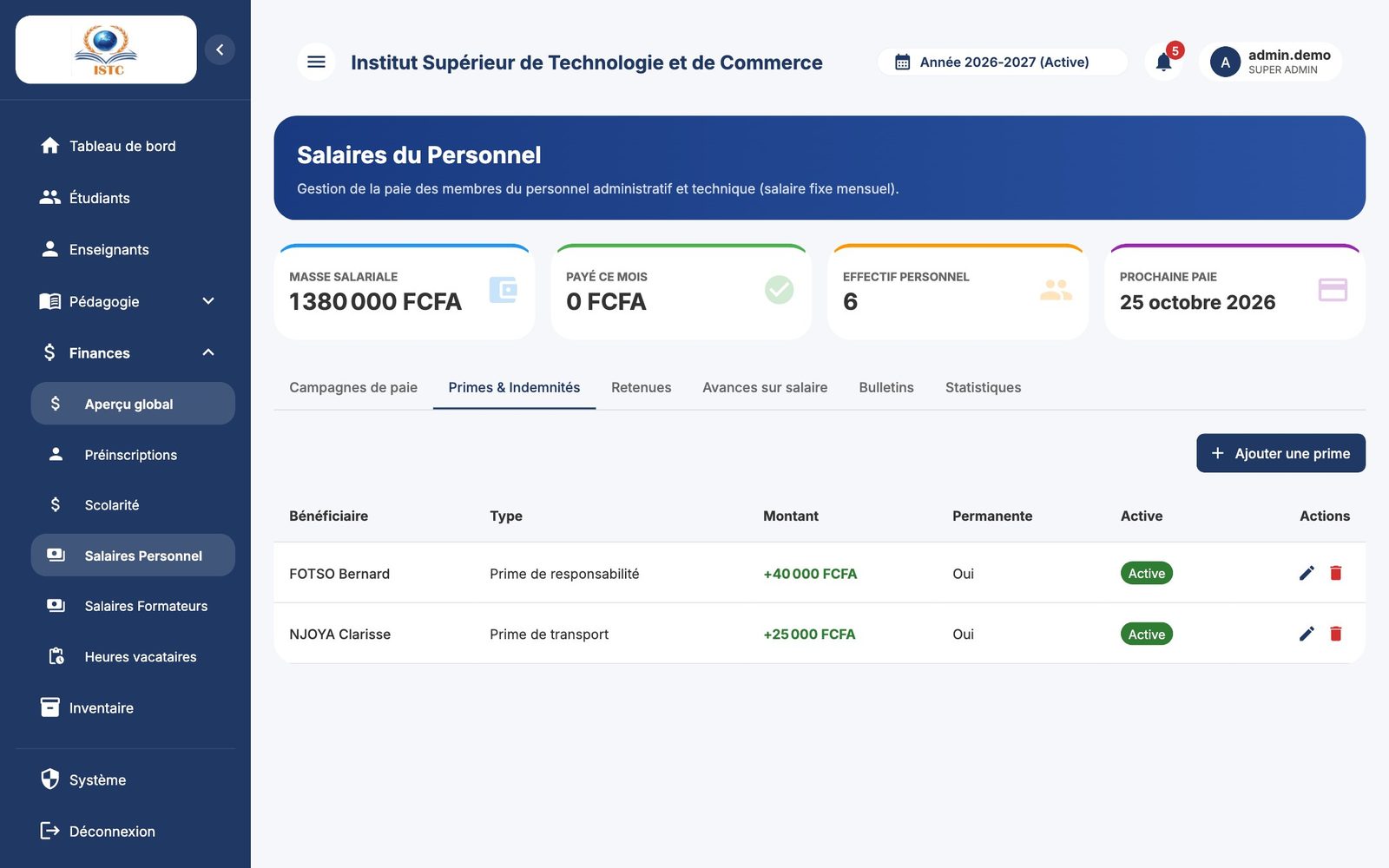This screenshot has height=868, width=1389.
Task: Select Salaires Personnel menu item
Action: [133, 556]
